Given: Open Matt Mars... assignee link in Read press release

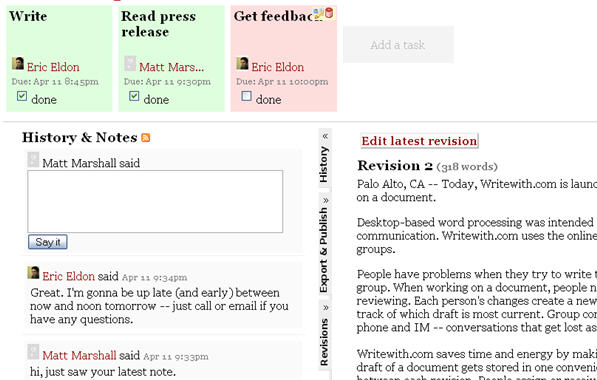Looking at the screenshot, I should [171, 67].
